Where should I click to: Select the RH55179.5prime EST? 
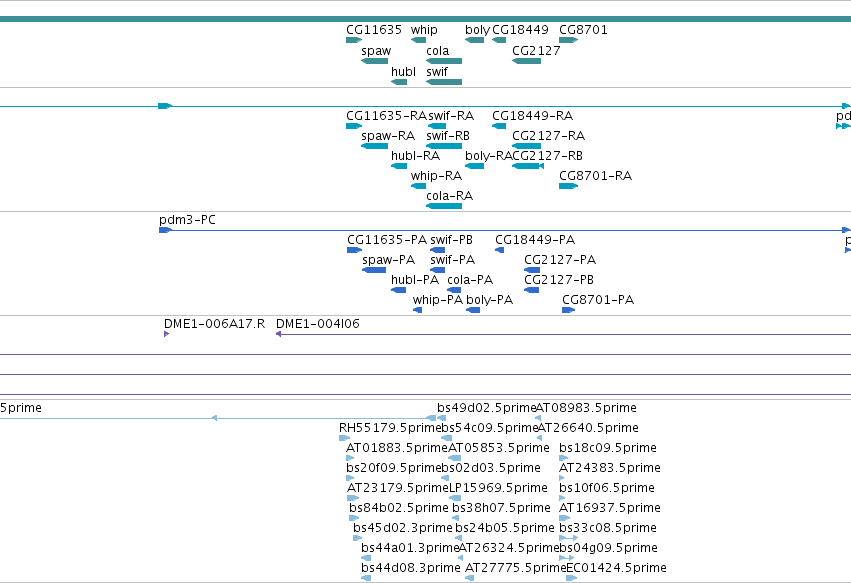pyautogui.click(x=344, y=439)
